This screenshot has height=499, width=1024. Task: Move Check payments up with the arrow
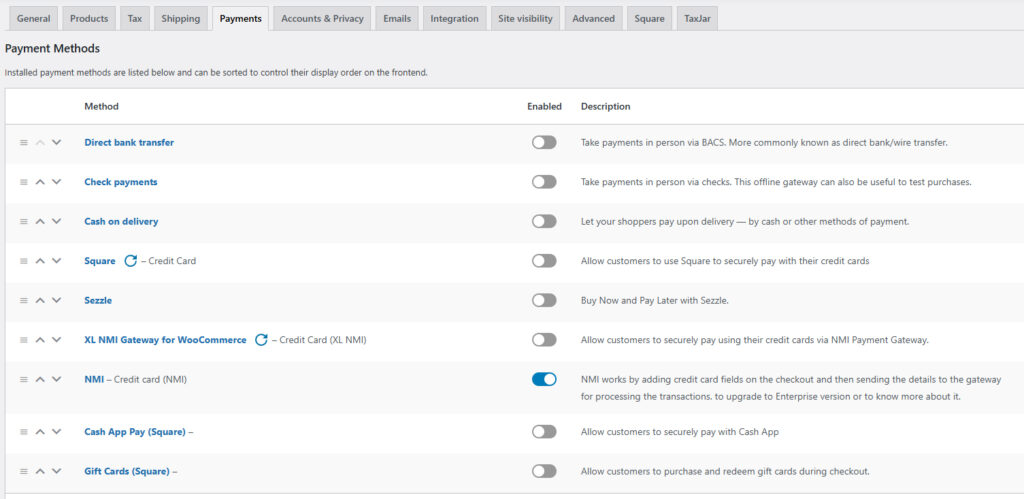coord(40,182)
